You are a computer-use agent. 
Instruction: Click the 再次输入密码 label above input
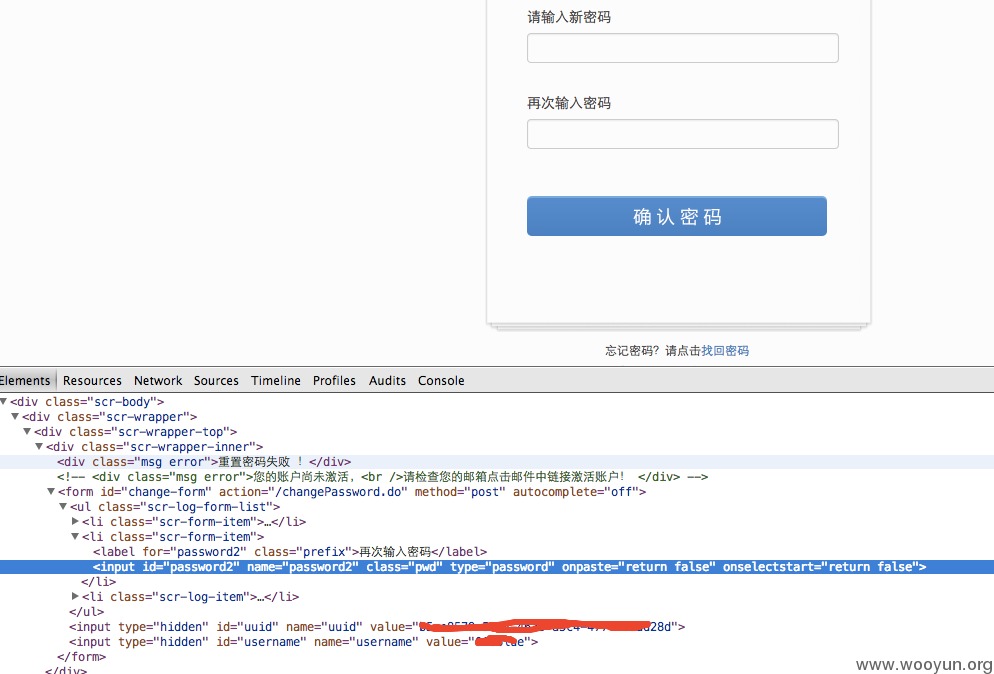[569, 103]
